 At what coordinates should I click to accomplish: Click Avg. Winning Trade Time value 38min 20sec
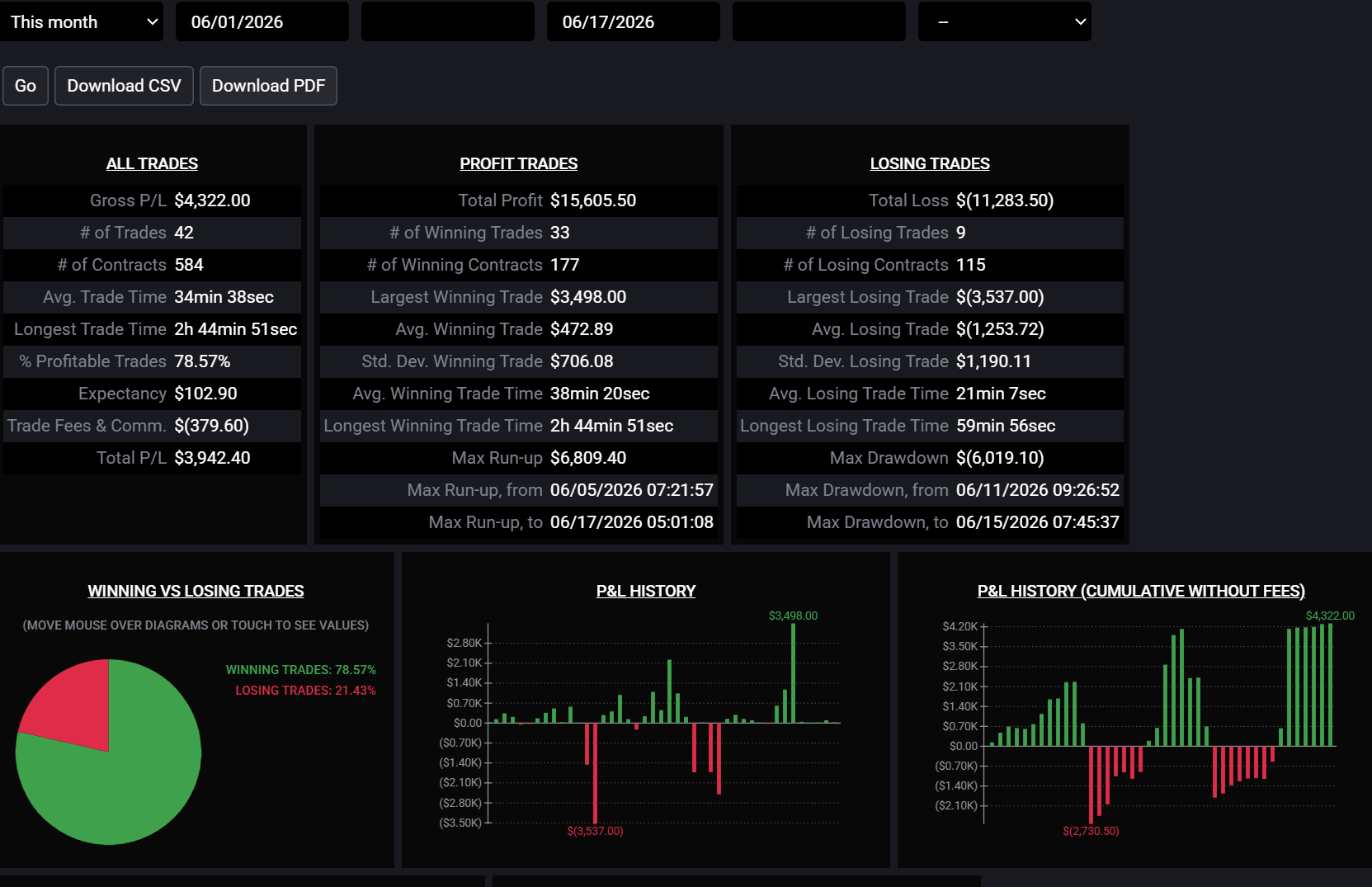(600, 394)
